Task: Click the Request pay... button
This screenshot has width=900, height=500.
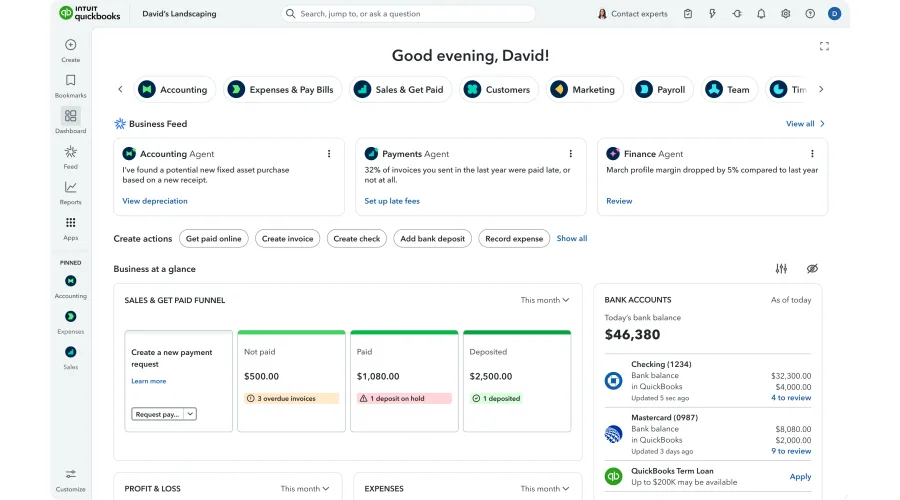Action: click(157, 414)
